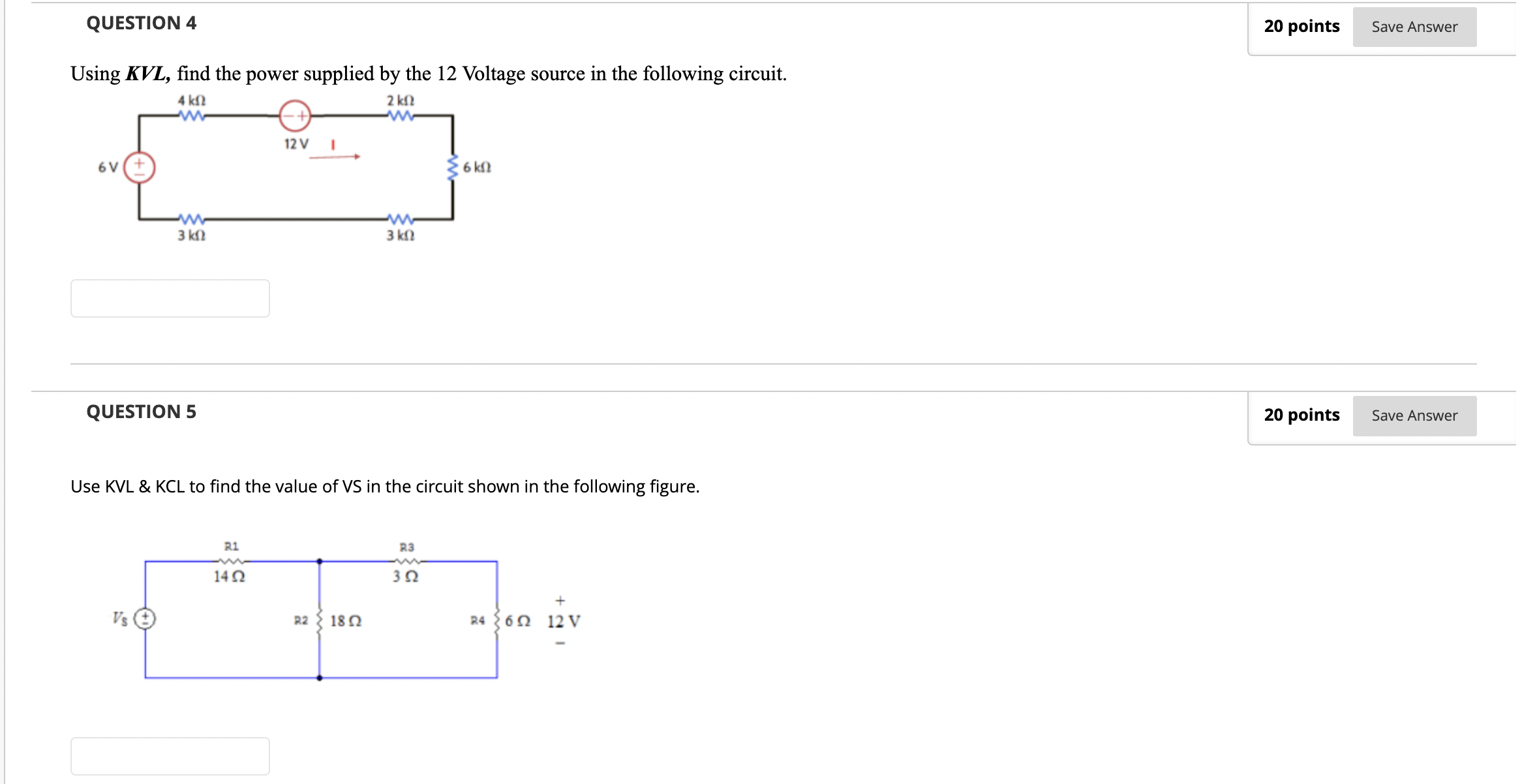Click the 12 V voltage source symbol in Question 4
The width and height of the screenshot is (1537, 784).
tap(294, 116)
